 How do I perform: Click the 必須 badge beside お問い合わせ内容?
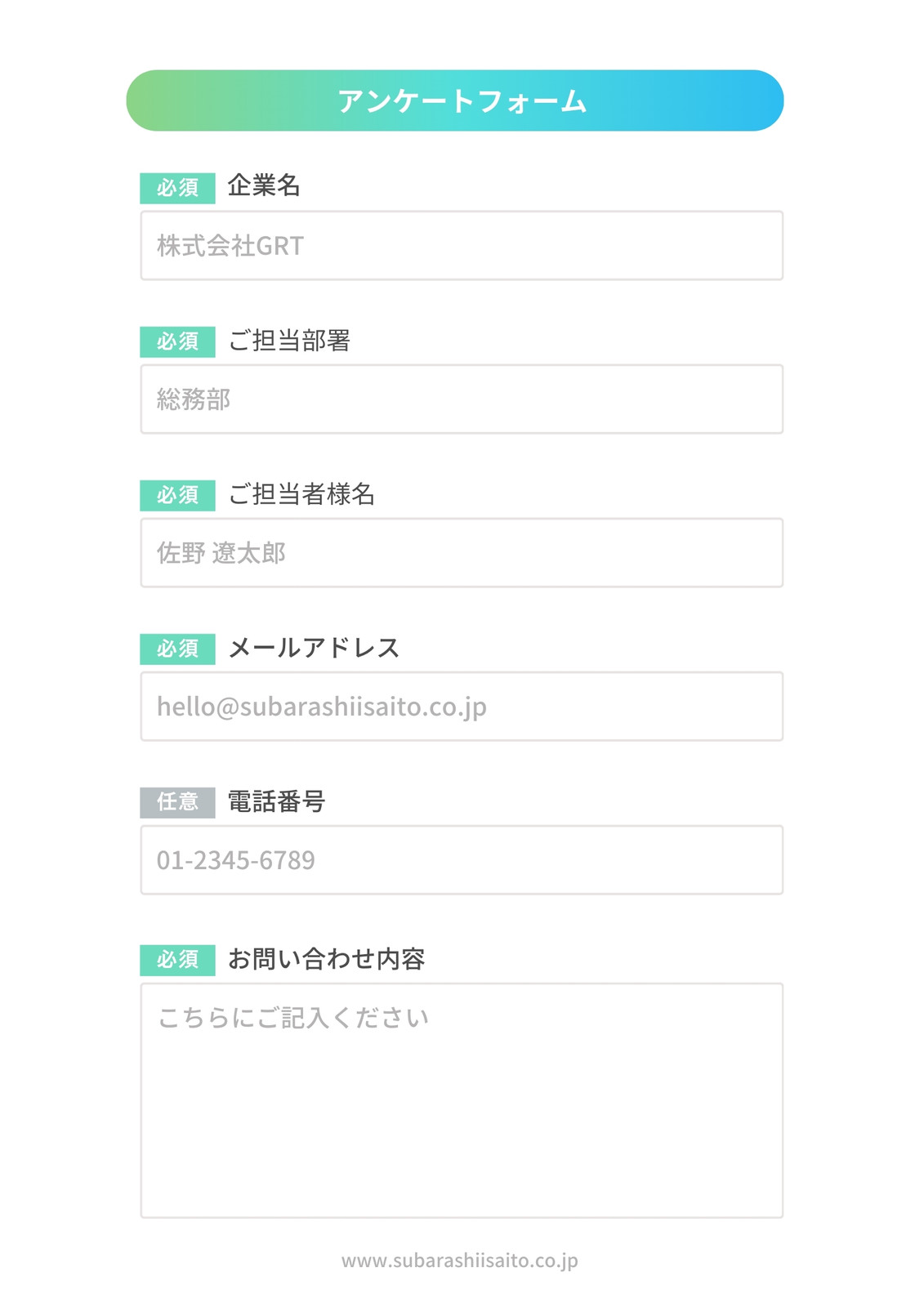click(177, 960)
